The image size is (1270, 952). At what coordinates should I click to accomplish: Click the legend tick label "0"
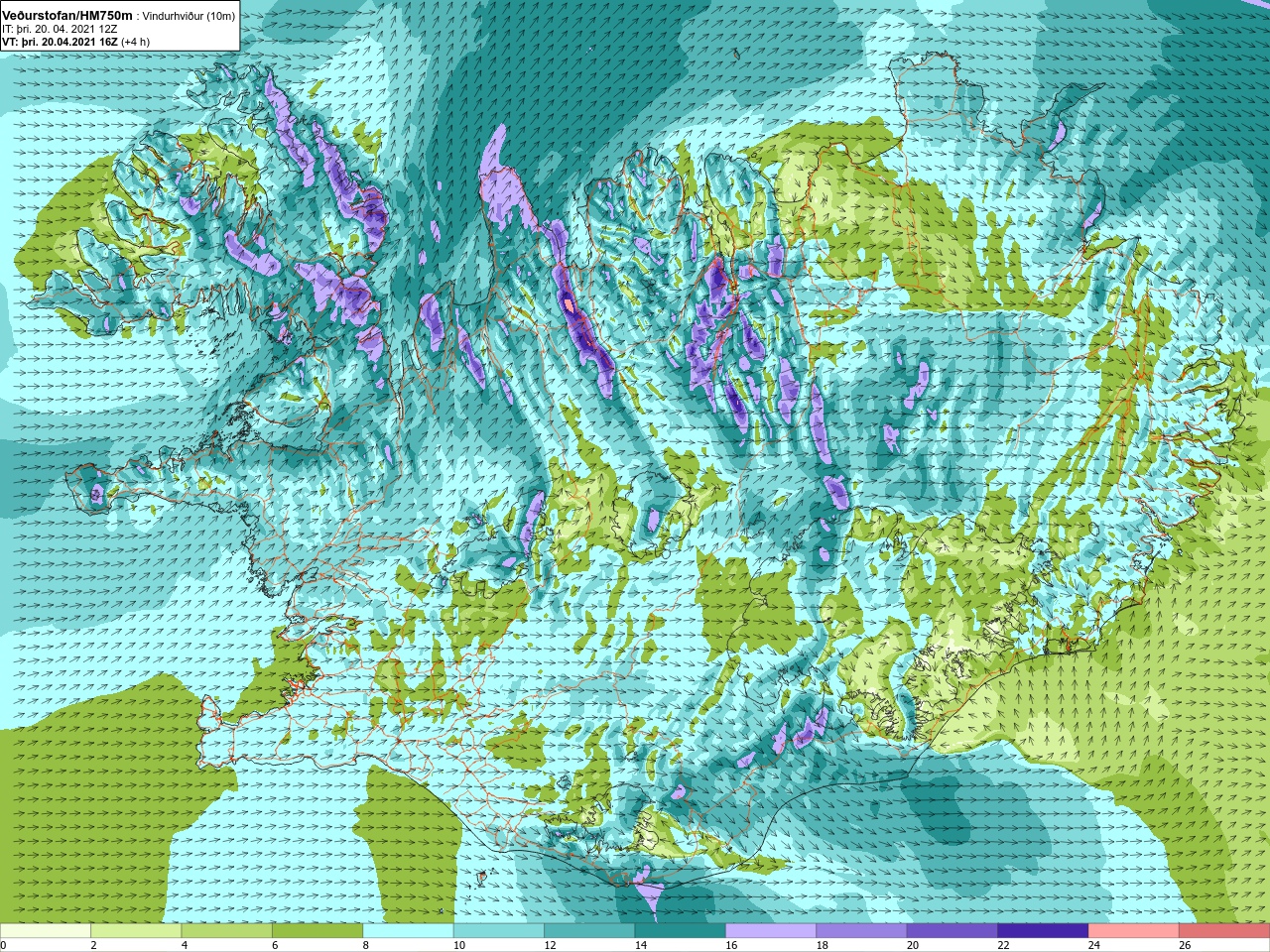click(x=3, y=945)
